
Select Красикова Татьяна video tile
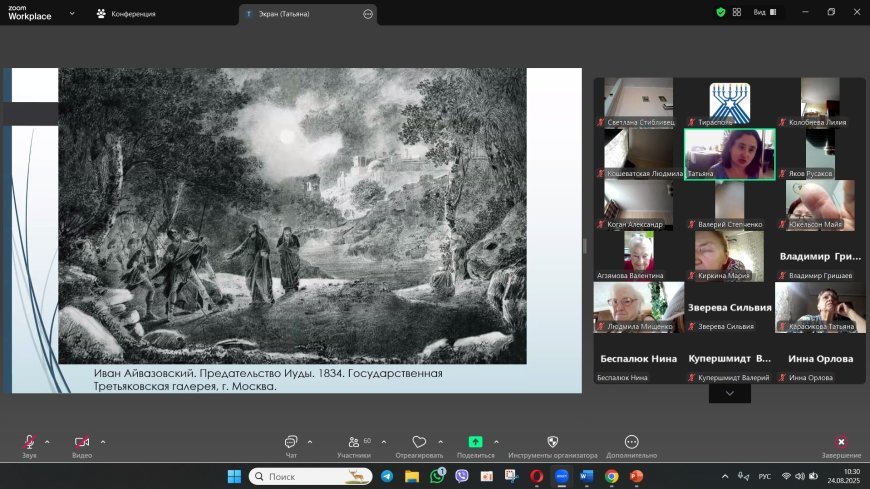coord(820,307)
